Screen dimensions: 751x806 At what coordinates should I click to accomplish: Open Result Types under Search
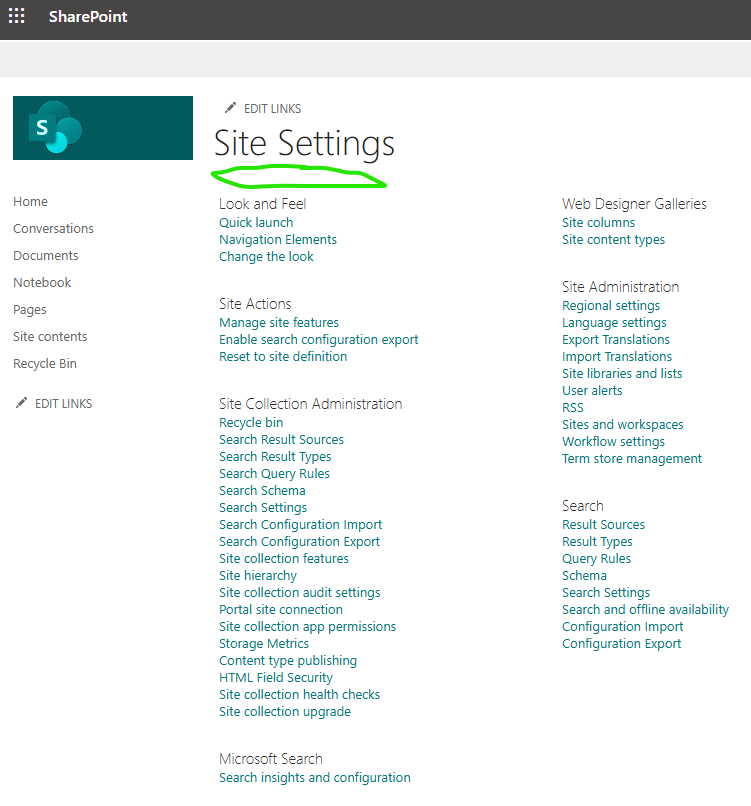coord(597,541)
